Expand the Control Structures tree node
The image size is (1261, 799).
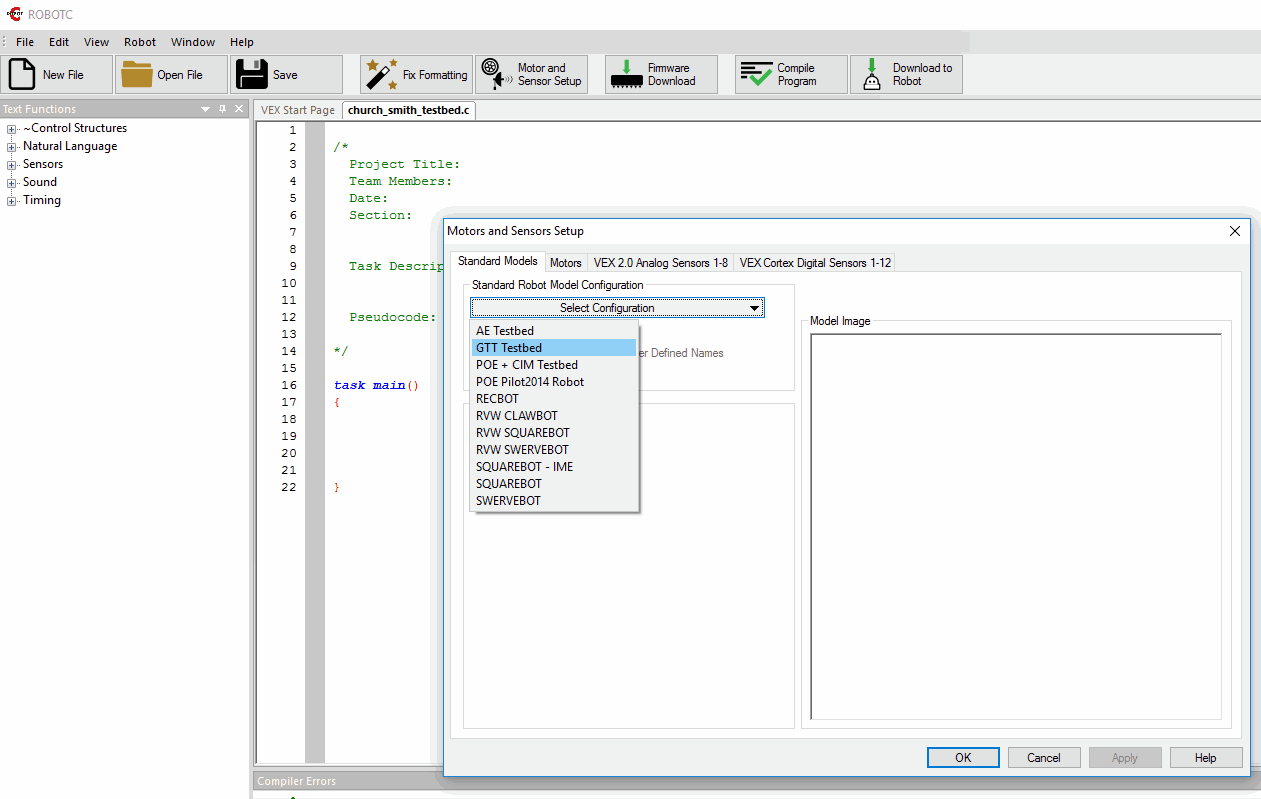point(12,129)
